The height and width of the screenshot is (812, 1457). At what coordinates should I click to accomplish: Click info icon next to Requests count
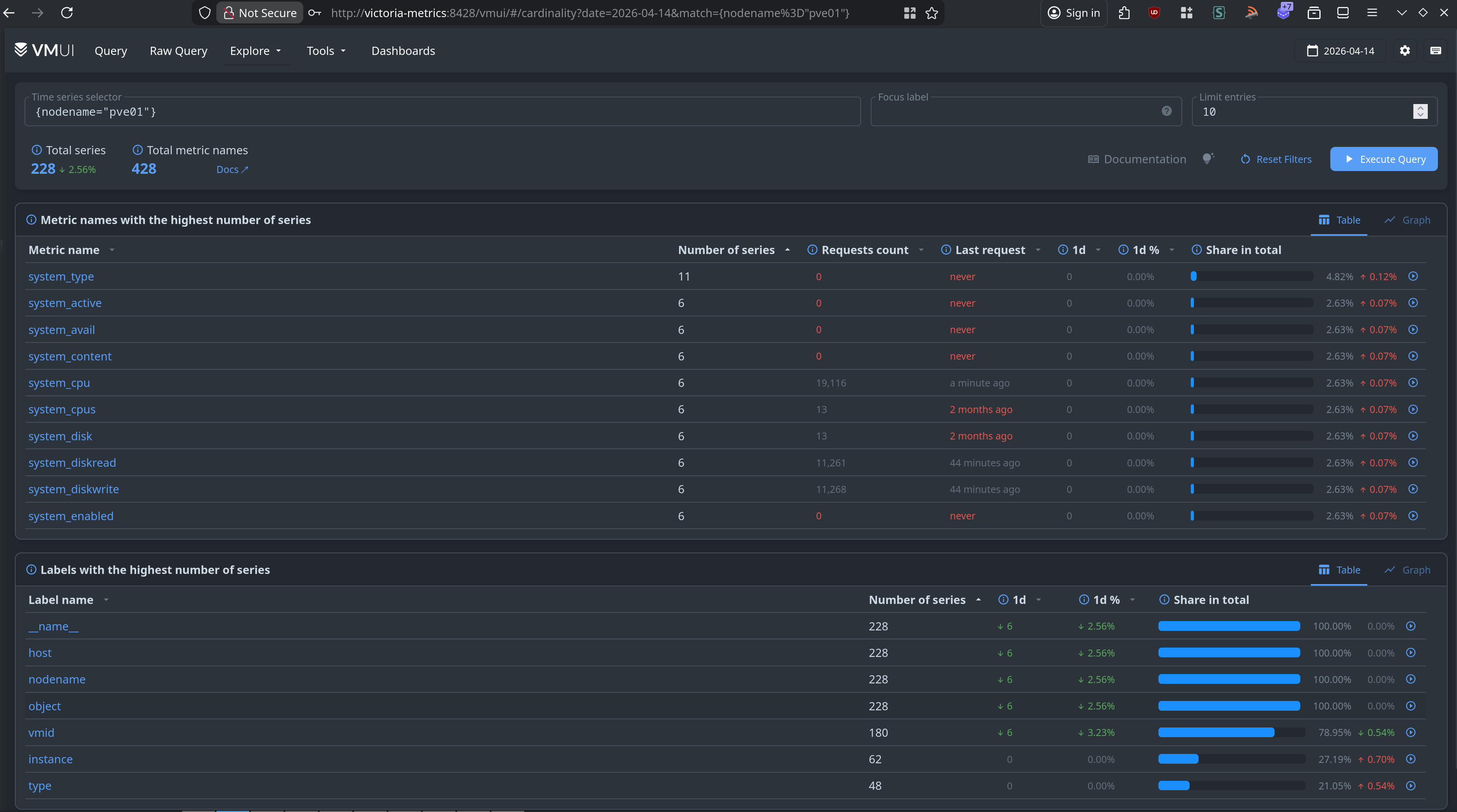[812, 250]
